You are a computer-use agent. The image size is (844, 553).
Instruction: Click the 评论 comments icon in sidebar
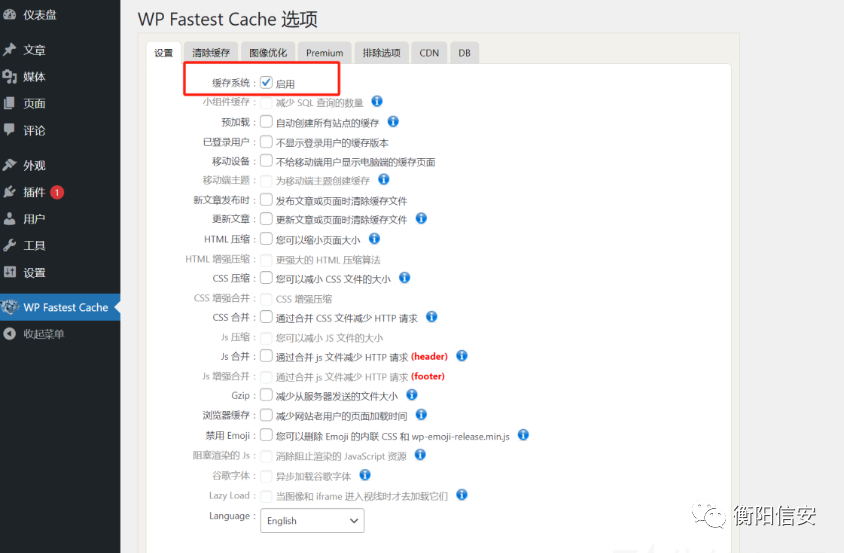(9, 130)
